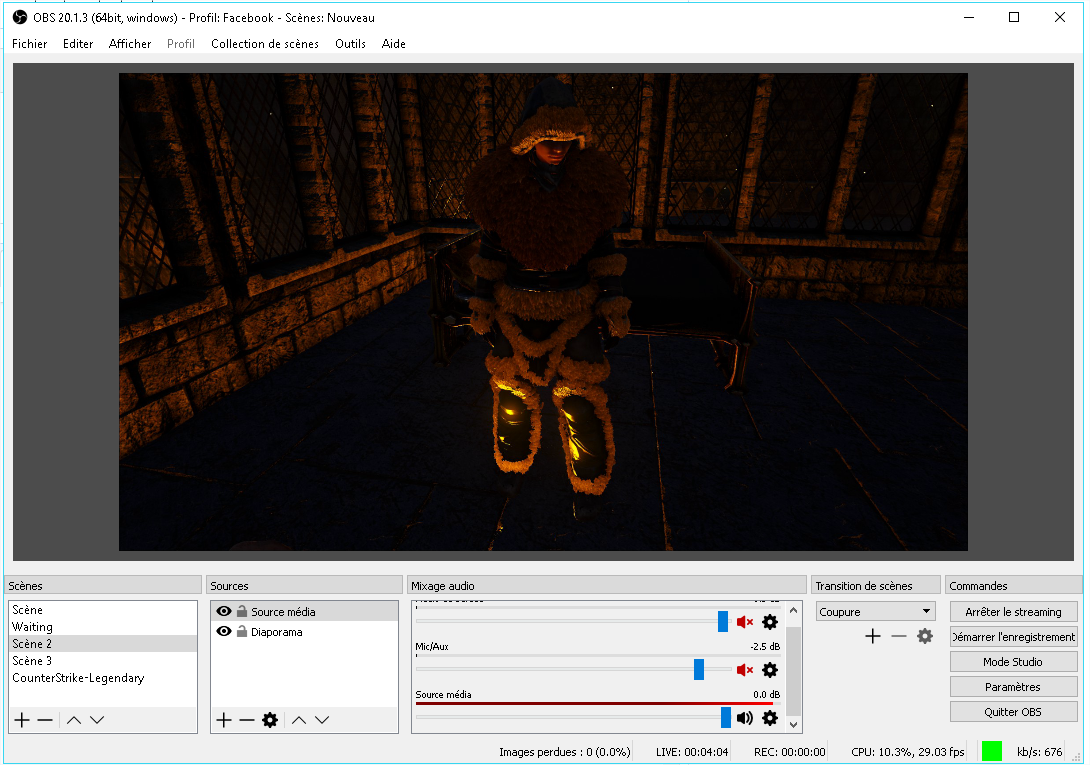Open Collection de scènes menu
The image size is (1090, 765).
click(265, 44)
